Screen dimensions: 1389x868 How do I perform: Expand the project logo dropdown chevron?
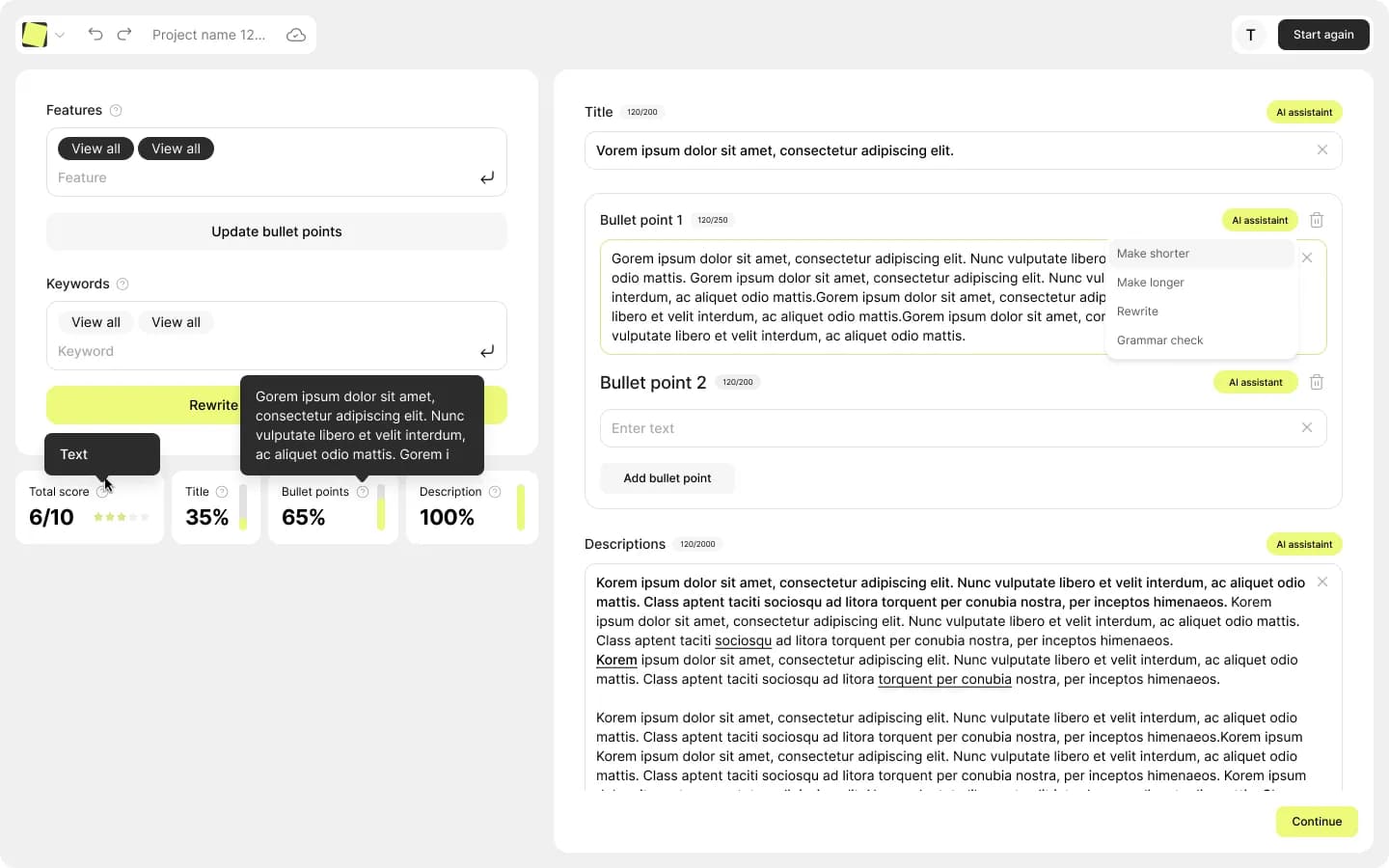point(60,35)
